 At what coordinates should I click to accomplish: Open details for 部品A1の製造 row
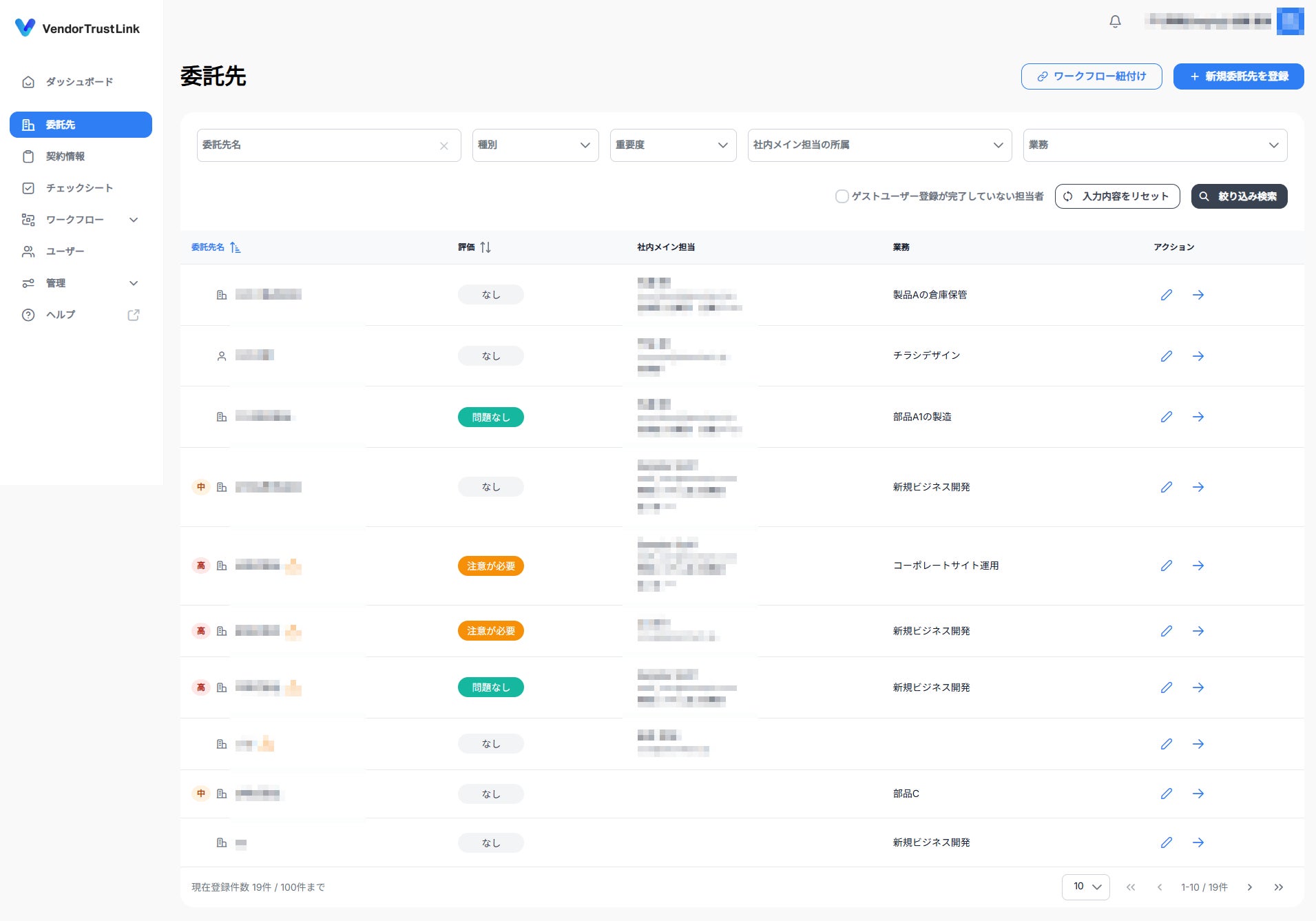tap(1198, 417)
